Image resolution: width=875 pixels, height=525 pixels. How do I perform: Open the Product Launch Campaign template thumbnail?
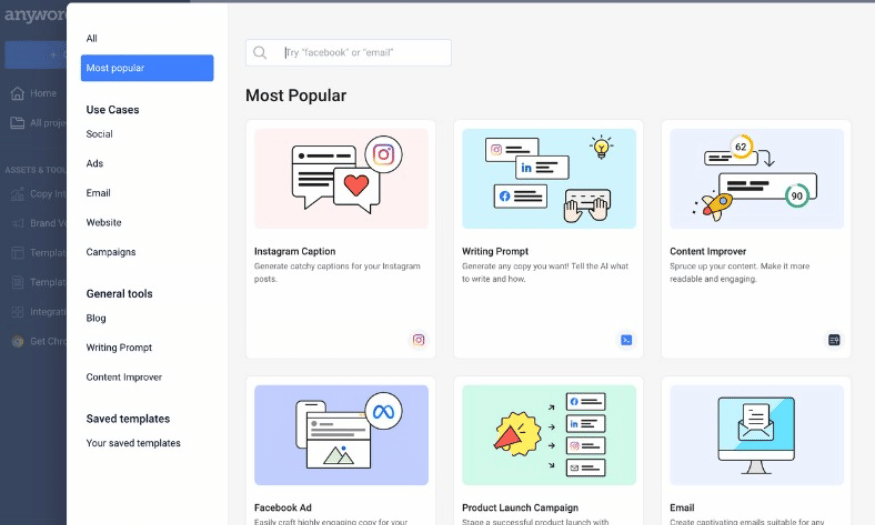pos(549,435)
